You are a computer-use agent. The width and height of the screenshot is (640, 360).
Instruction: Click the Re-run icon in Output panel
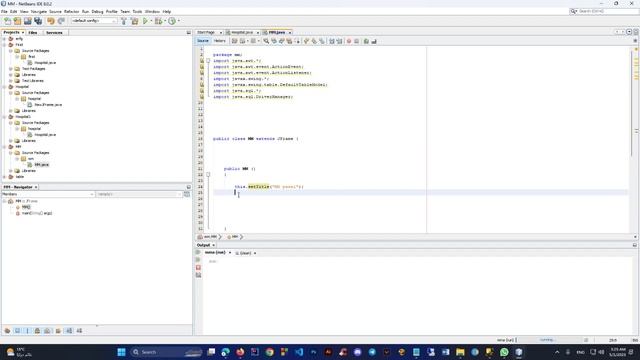pos(198,252)
